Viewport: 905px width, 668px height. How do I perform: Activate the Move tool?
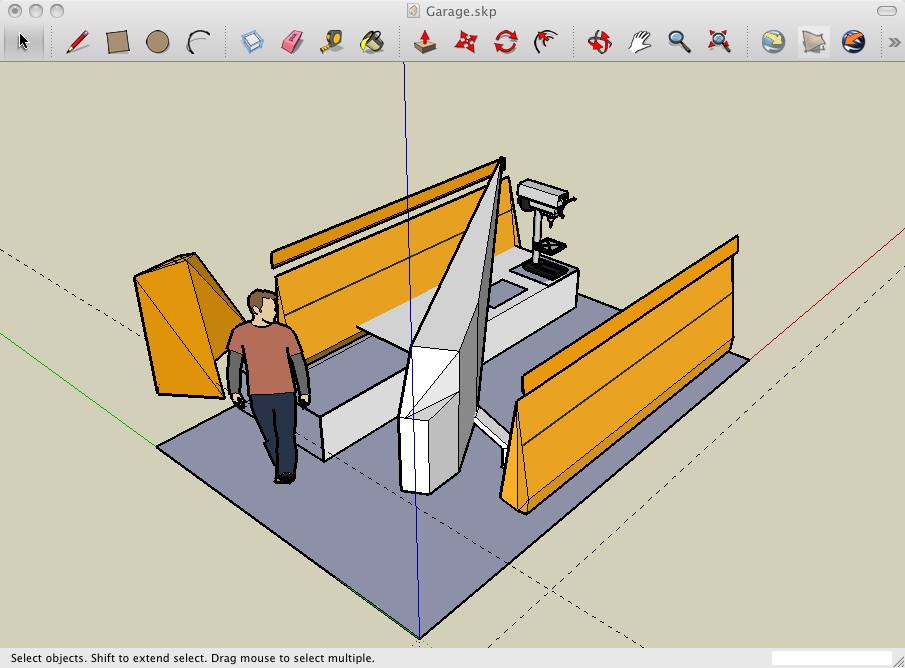tap(465, 42)
